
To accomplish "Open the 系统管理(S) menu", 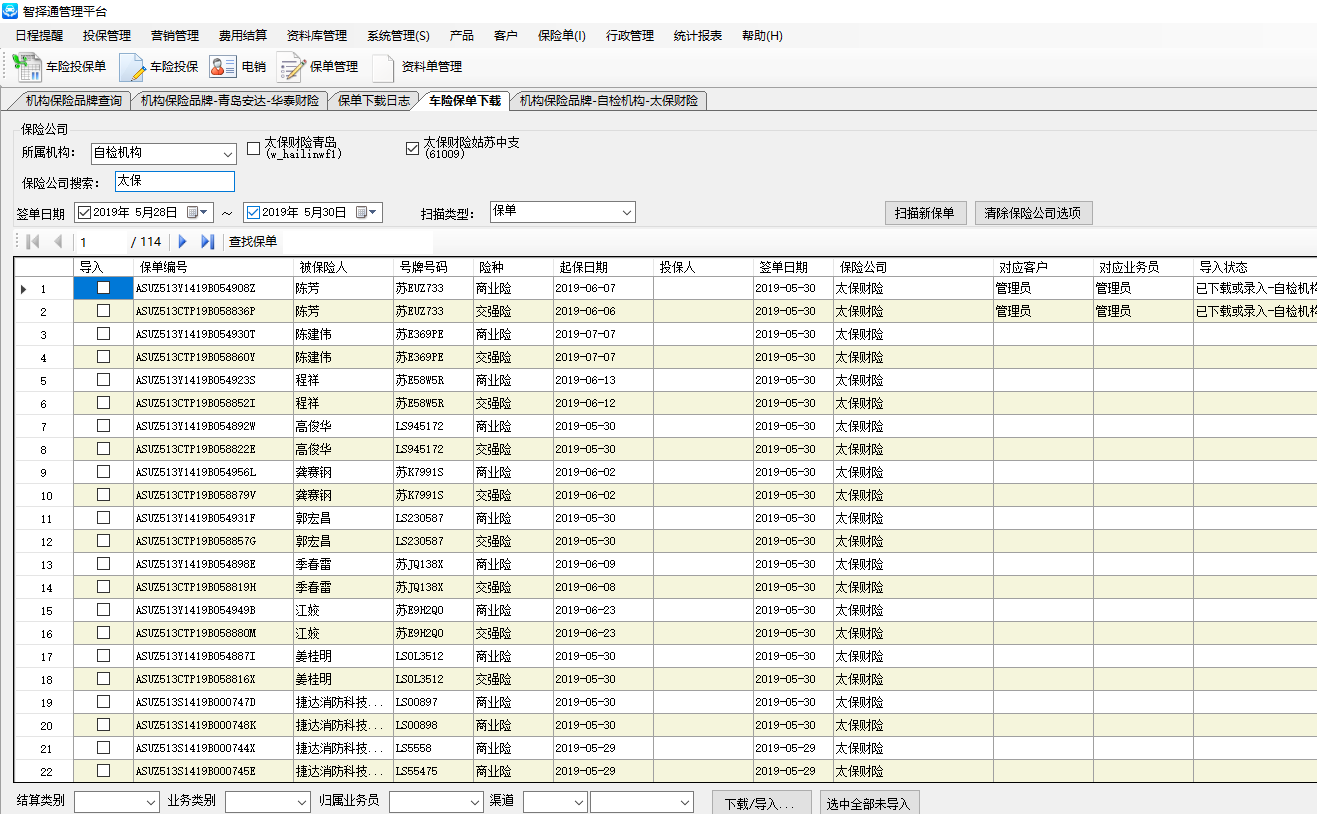I will pyautogui.click(x=397, y=36).
